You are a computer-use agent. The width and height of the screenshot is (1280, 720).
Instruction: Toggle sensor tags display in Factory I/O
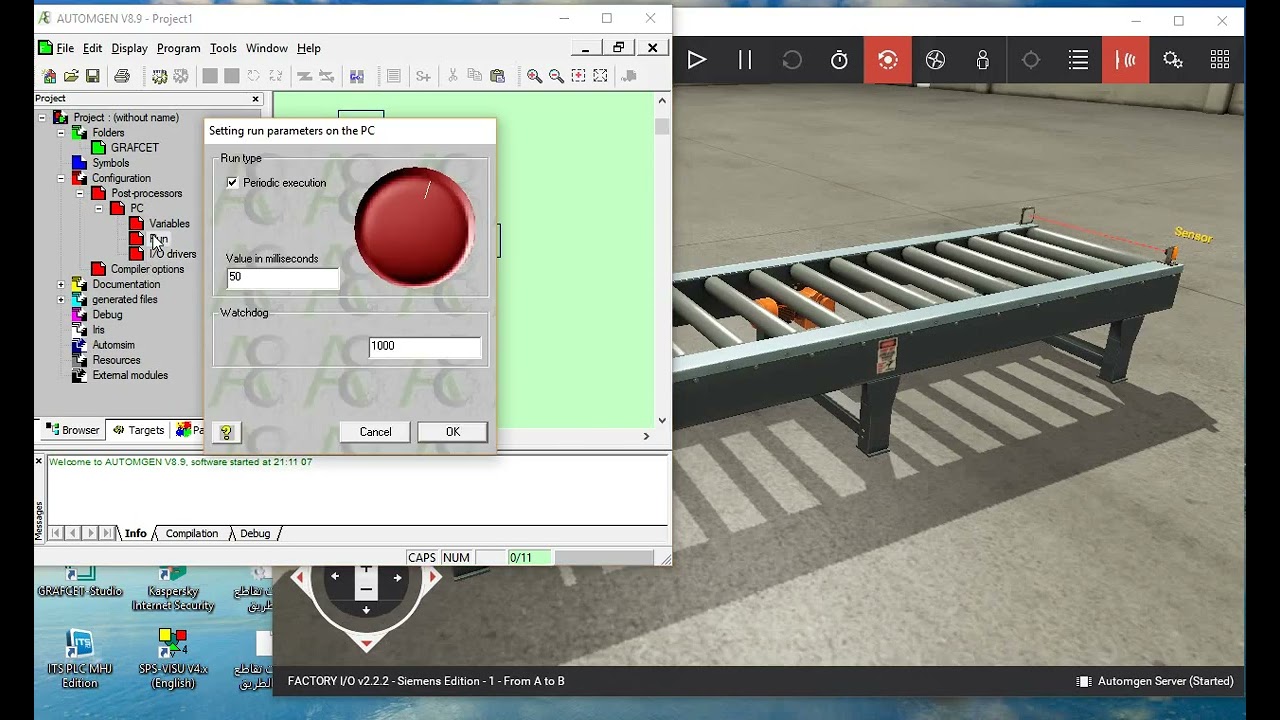tap(1126, 60)
